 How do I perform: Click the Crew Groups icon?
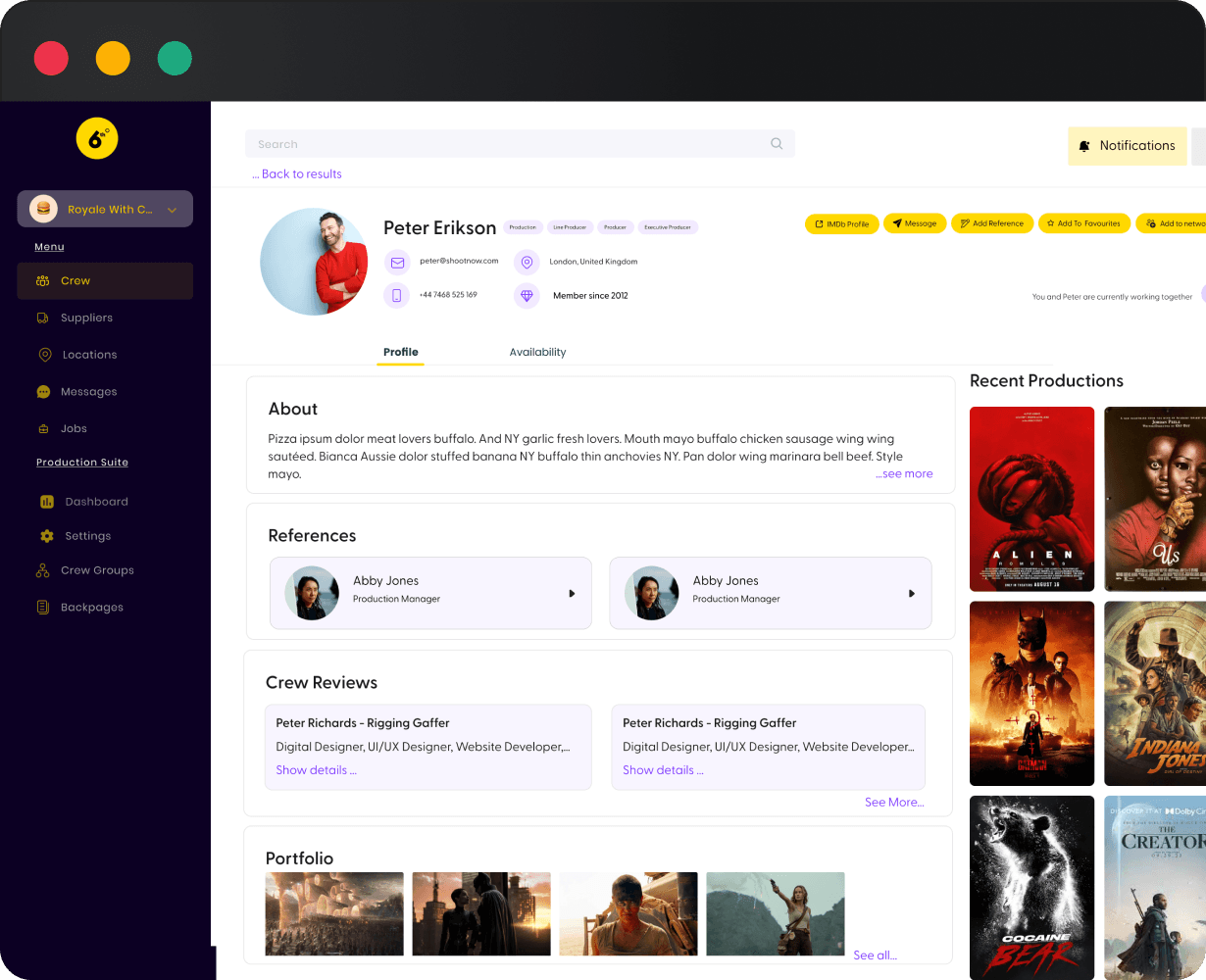tap(43, 570)
